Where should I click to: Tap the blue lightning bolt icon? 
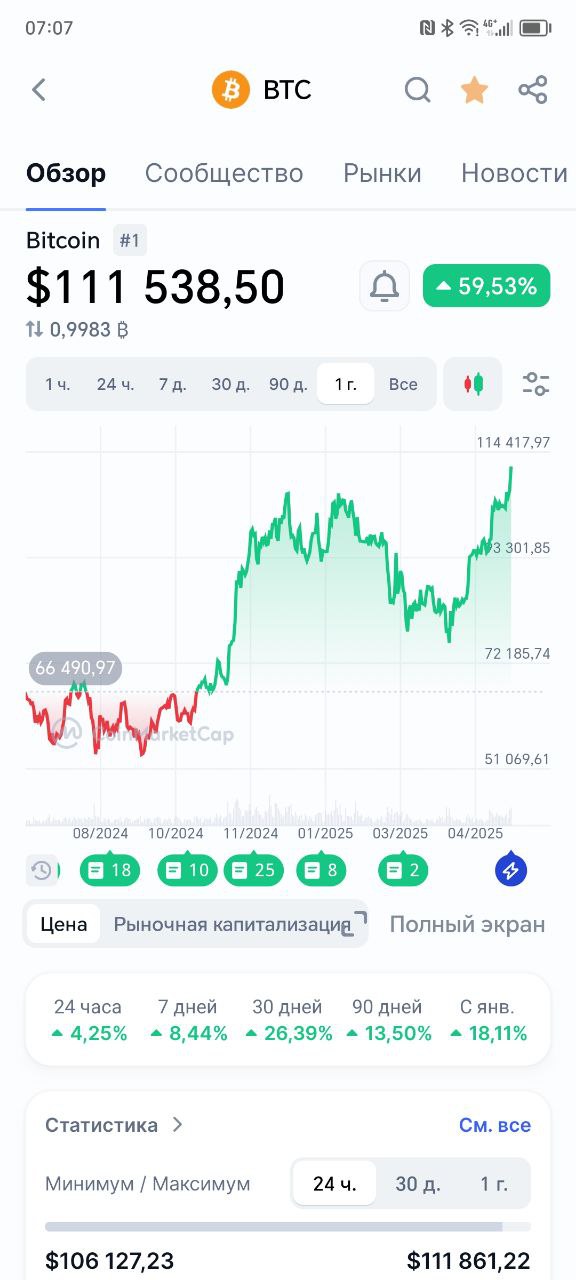[x=511, y=870]
